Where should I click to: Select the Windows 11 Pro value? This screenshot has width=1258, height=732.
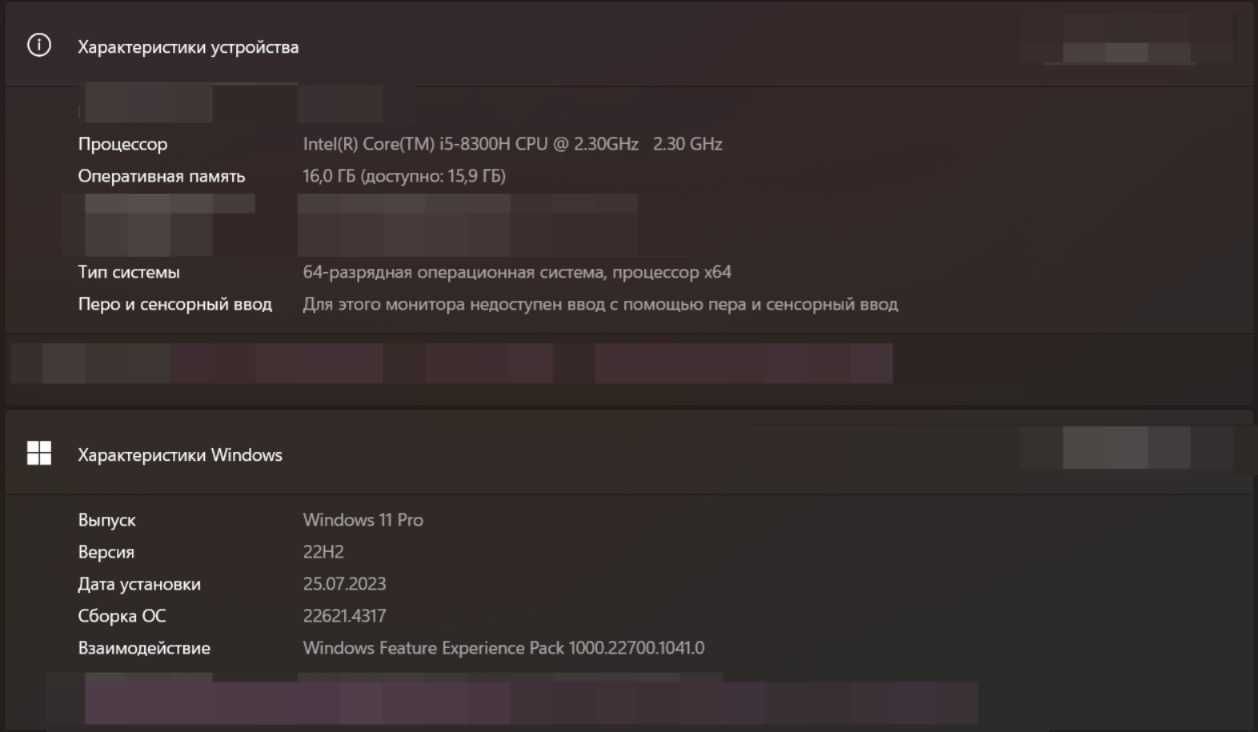tap(363, 520)
